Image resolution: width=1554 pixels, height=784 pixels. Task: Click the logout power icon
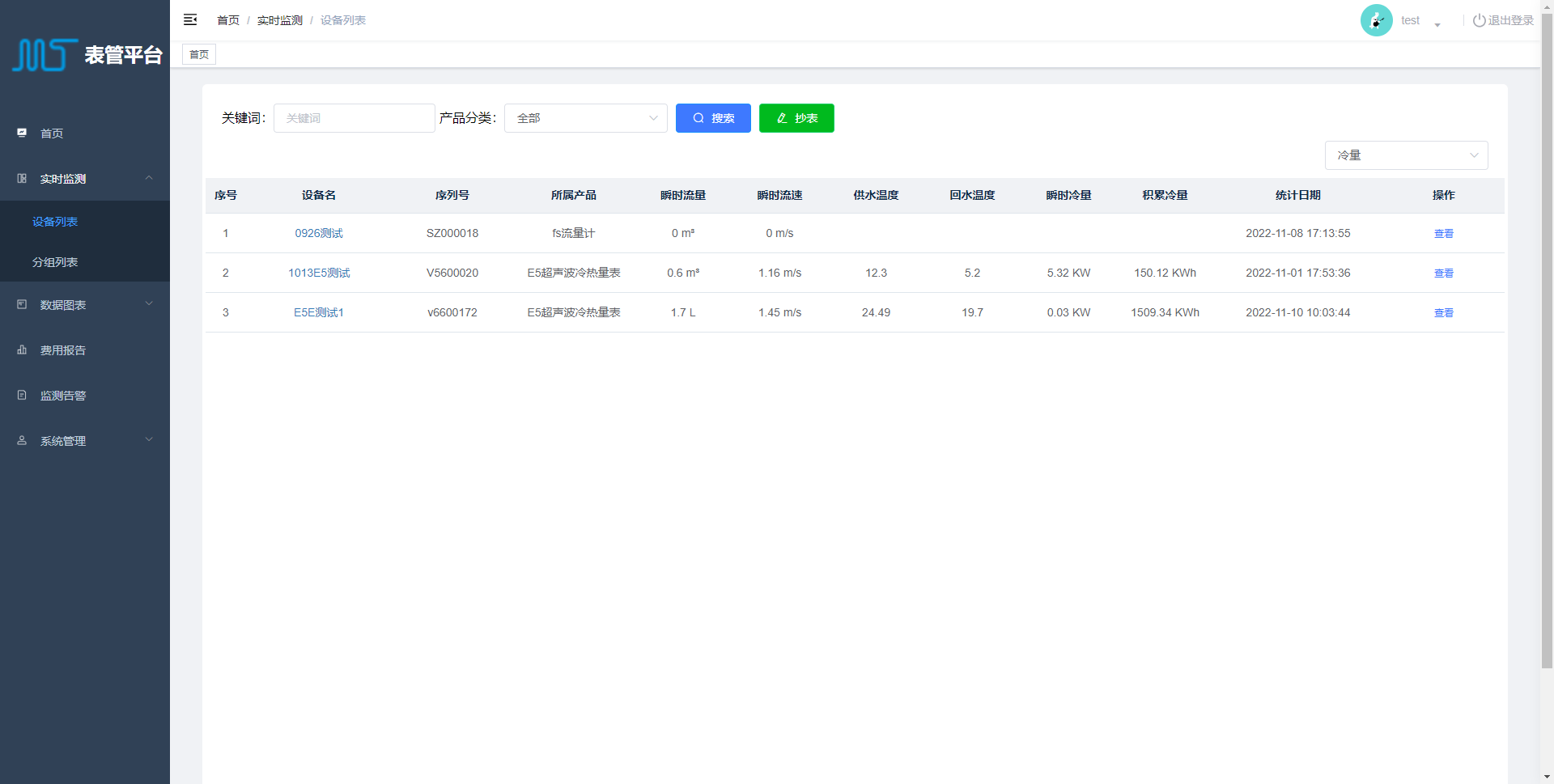(1479, 20)
